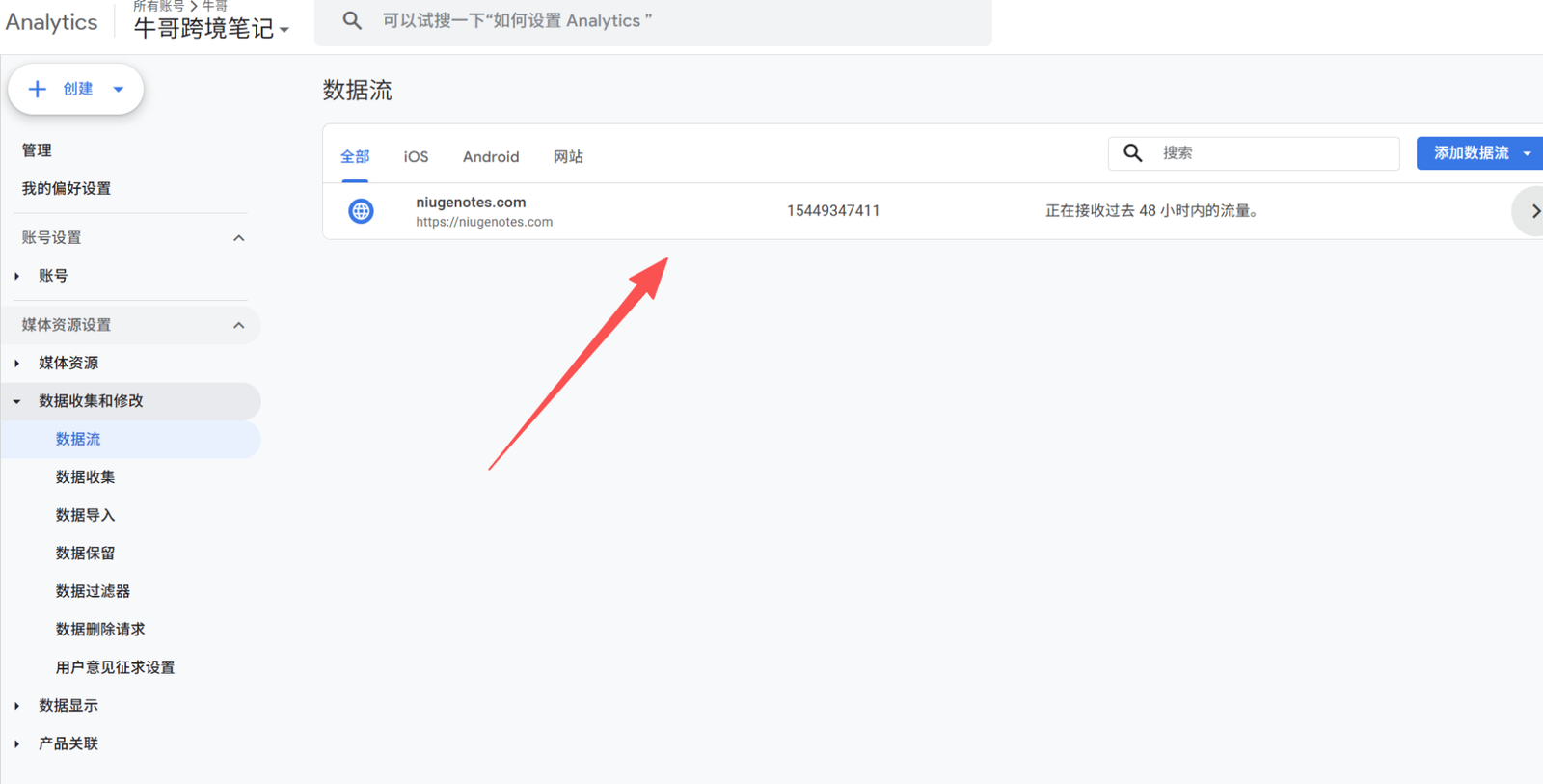Expand the 账号 tree item
1543x784 pixels.
[17, 276]
